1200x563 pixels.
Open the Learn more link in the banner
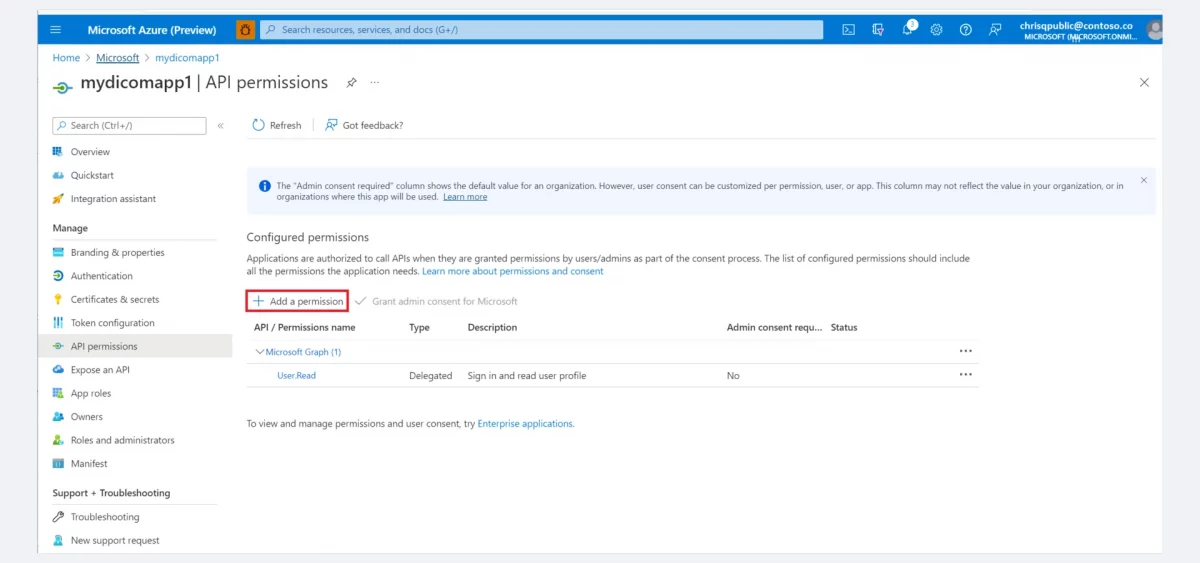pos(465,197)
